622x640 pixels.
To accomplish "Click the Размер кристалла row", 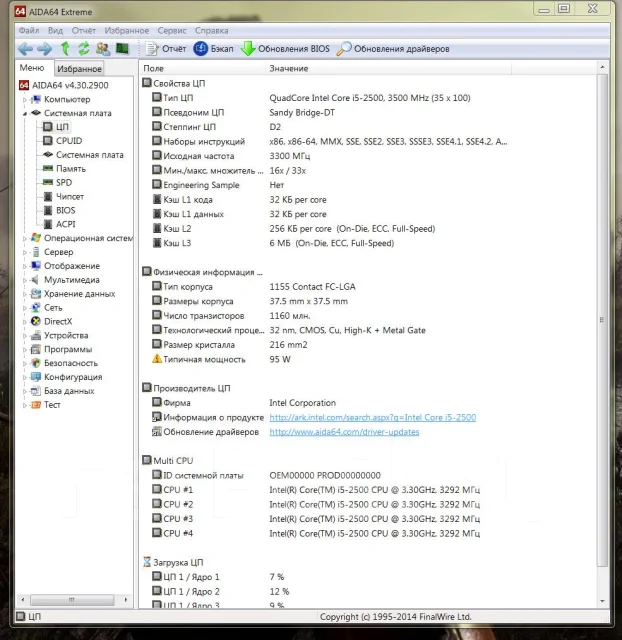I will pos(230,345).
